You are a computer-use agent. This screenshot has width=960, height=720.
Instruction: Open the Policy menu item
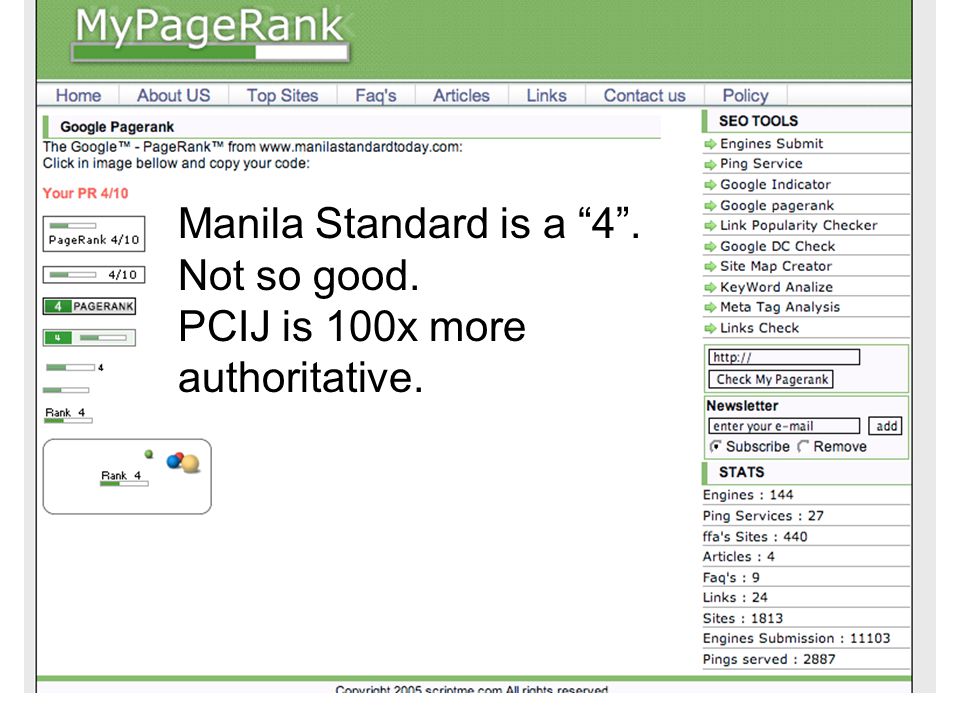click(x=745, y=96)
